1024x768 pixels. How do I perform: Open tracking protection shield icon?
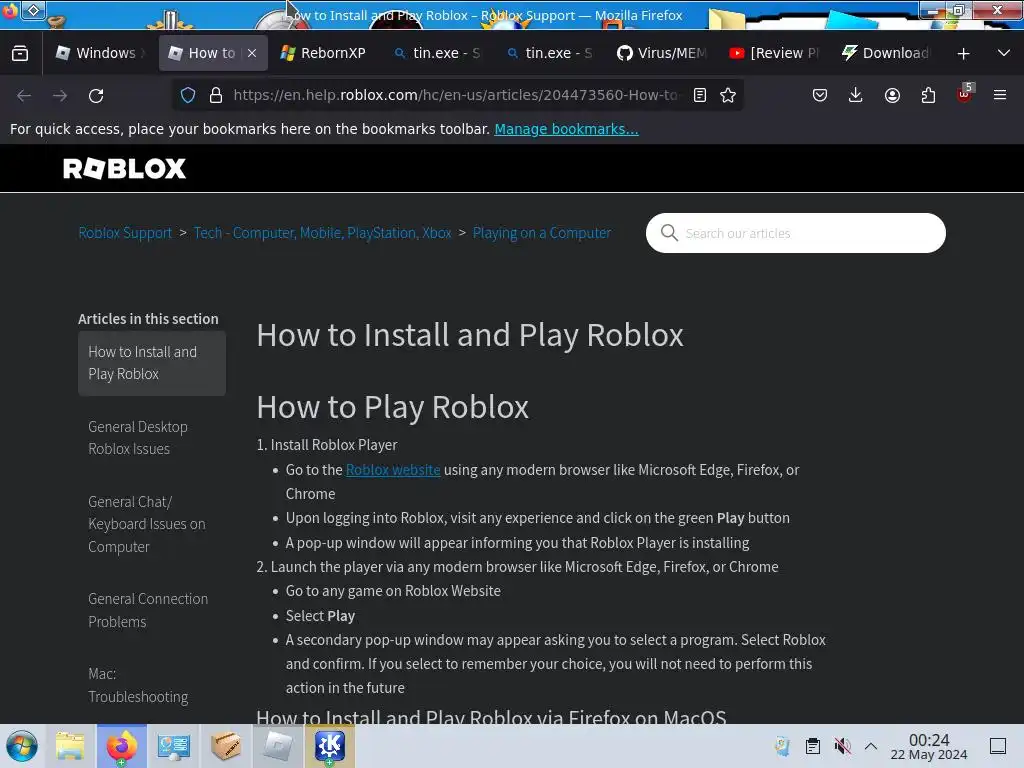pyautogui.click(x=188, y=95)
